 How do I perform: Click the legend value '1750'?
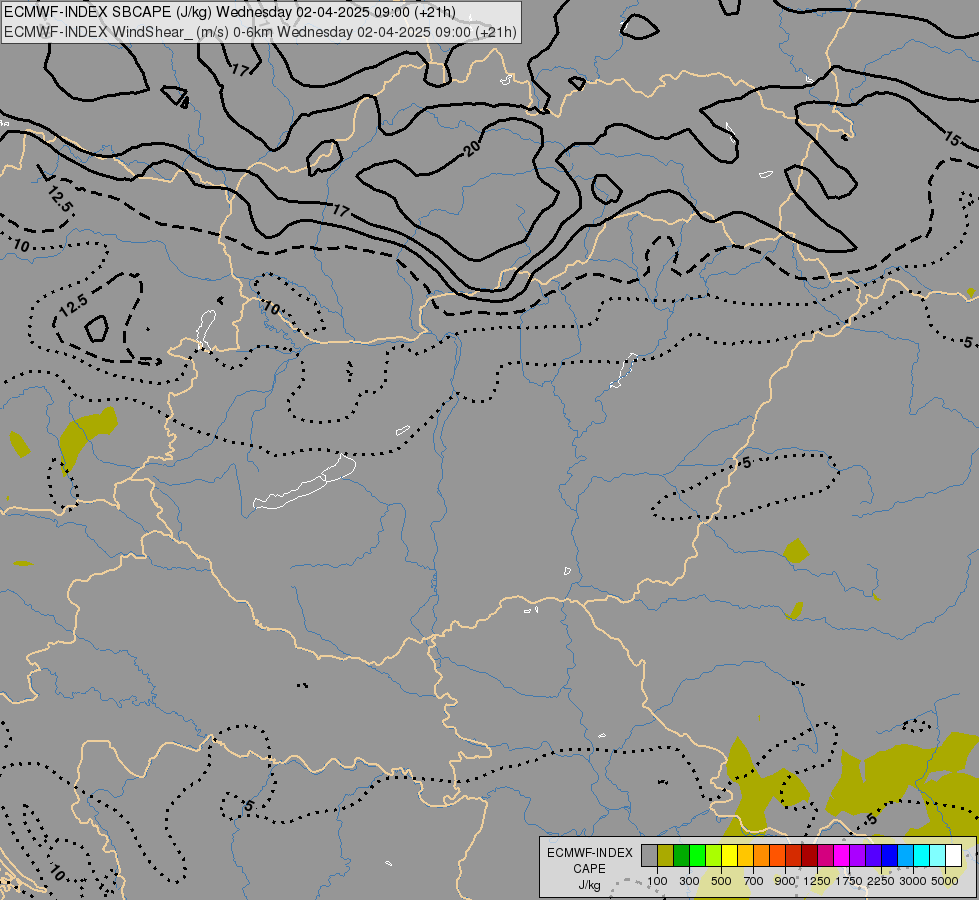click(849, 881)
